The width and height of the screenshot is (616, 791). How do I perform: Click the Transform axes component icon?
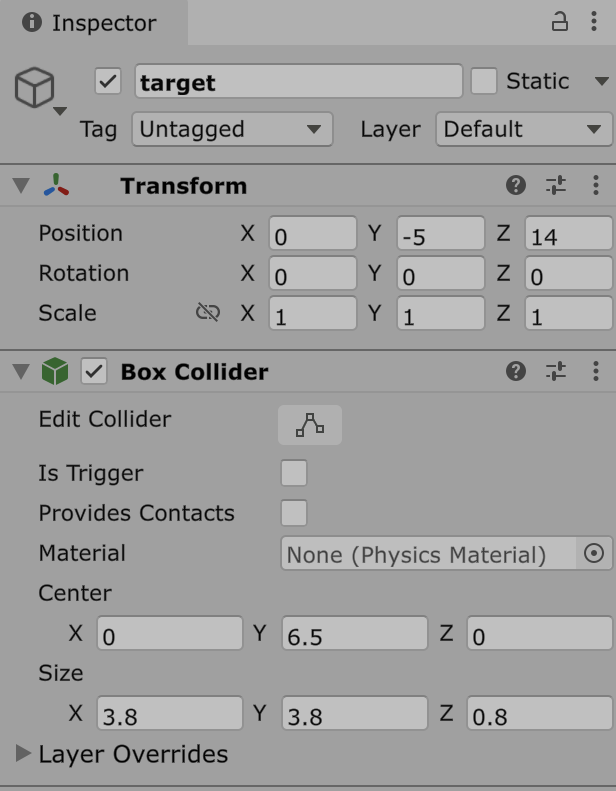pyautogui.click(x=56, y=185)
